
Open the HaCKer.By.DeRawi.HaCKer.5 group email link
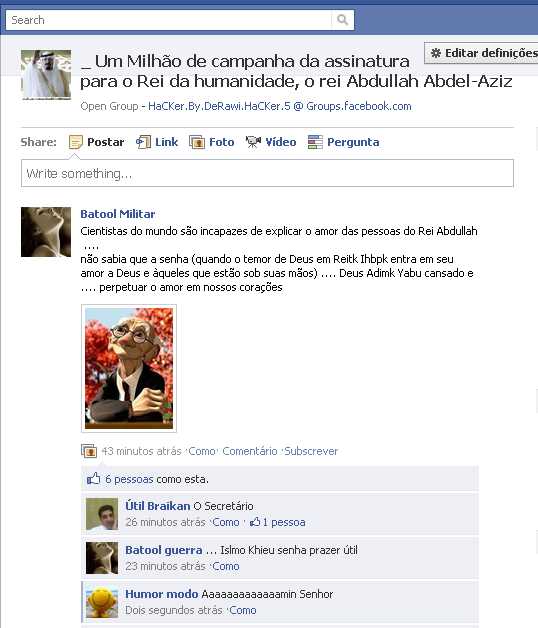(280, 106)
